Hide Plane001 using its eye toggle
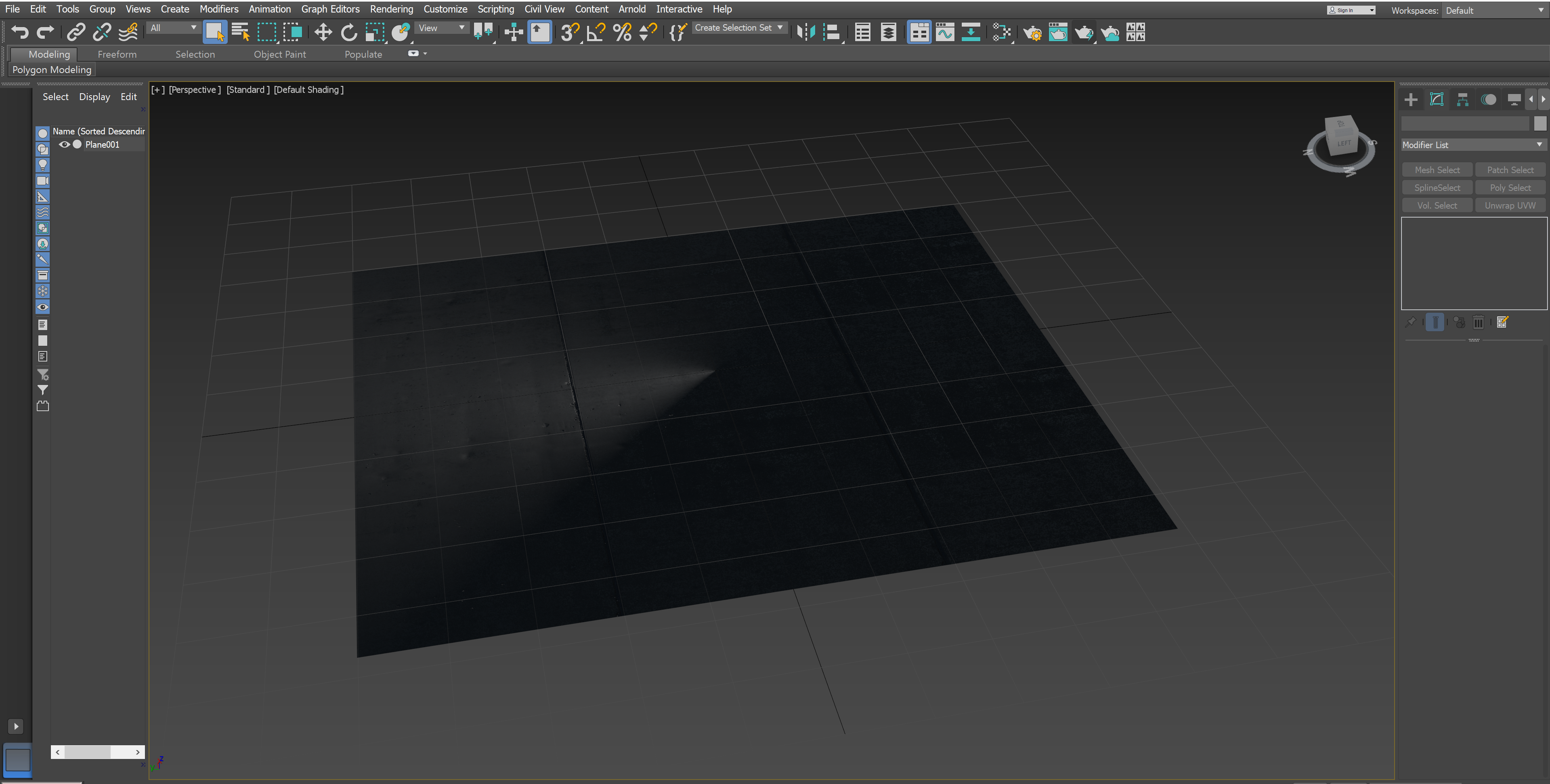1550x784 pixels. (x=64, y=144)
